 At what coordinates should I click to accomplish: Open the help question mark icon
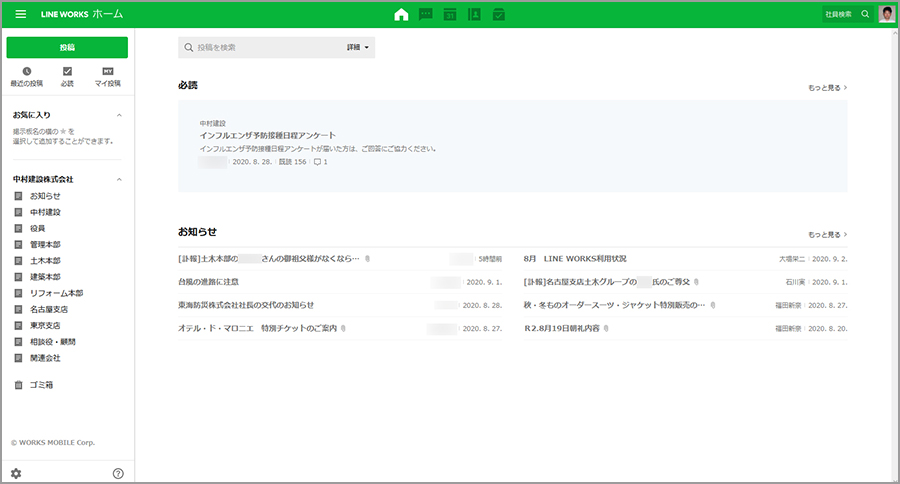tap(118, 473)
